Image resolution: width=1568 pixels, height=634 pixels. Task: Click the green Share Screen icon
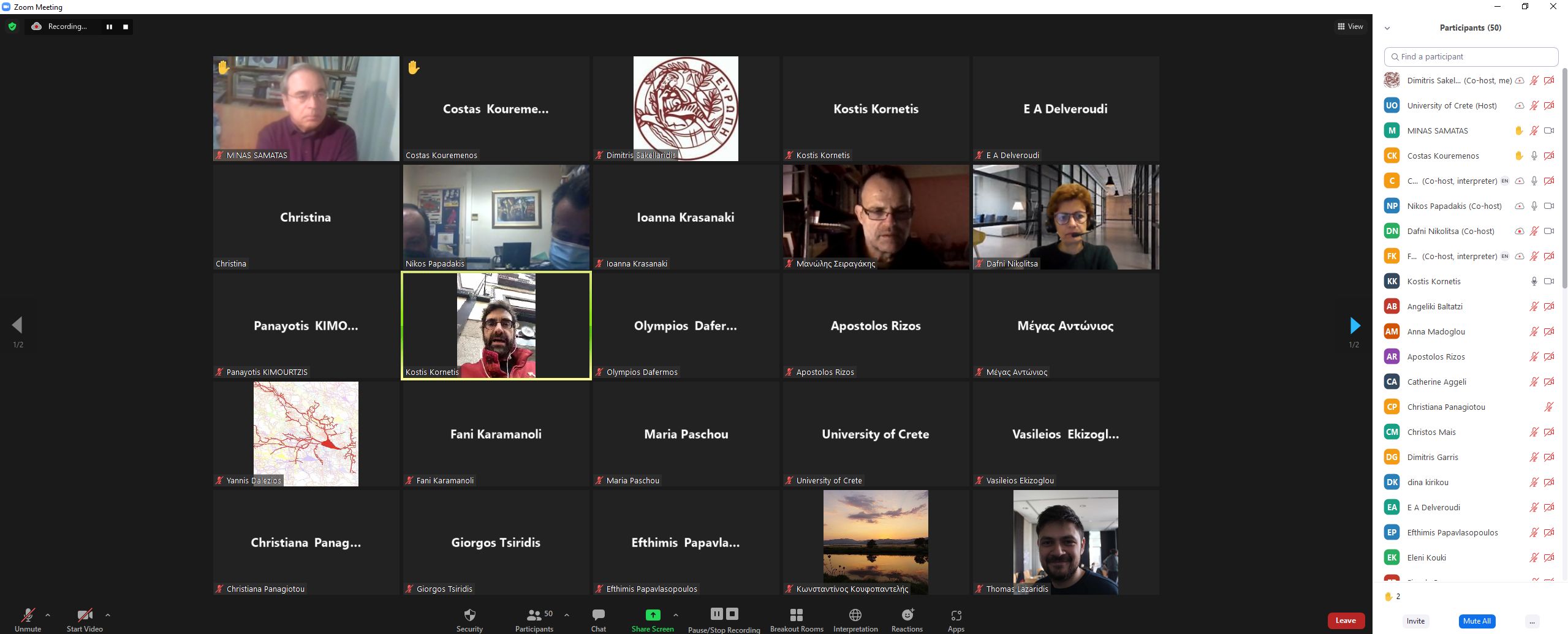653,614
